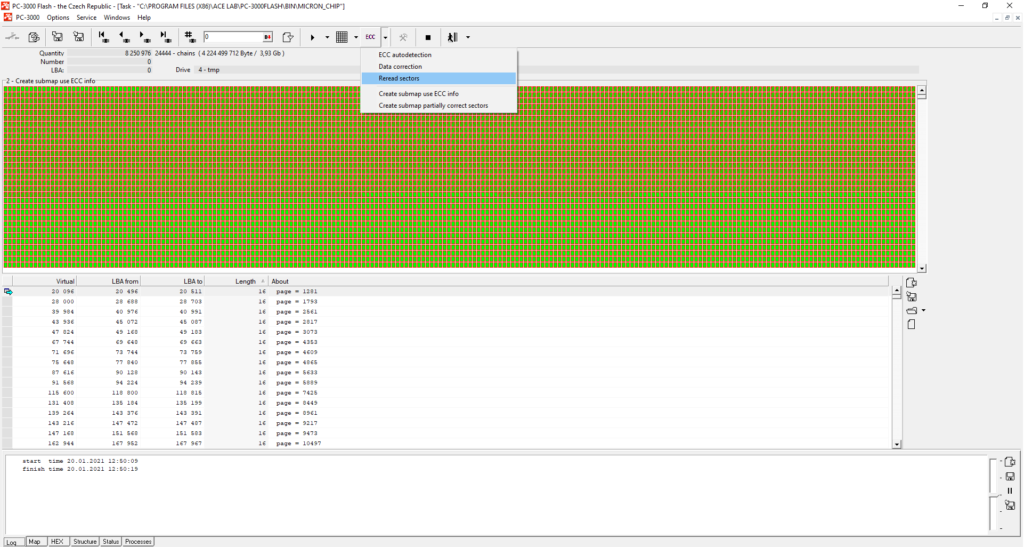This screenshot has width=1024, height=547.
Task: Click the sector number input field
Action: (232, 37)
